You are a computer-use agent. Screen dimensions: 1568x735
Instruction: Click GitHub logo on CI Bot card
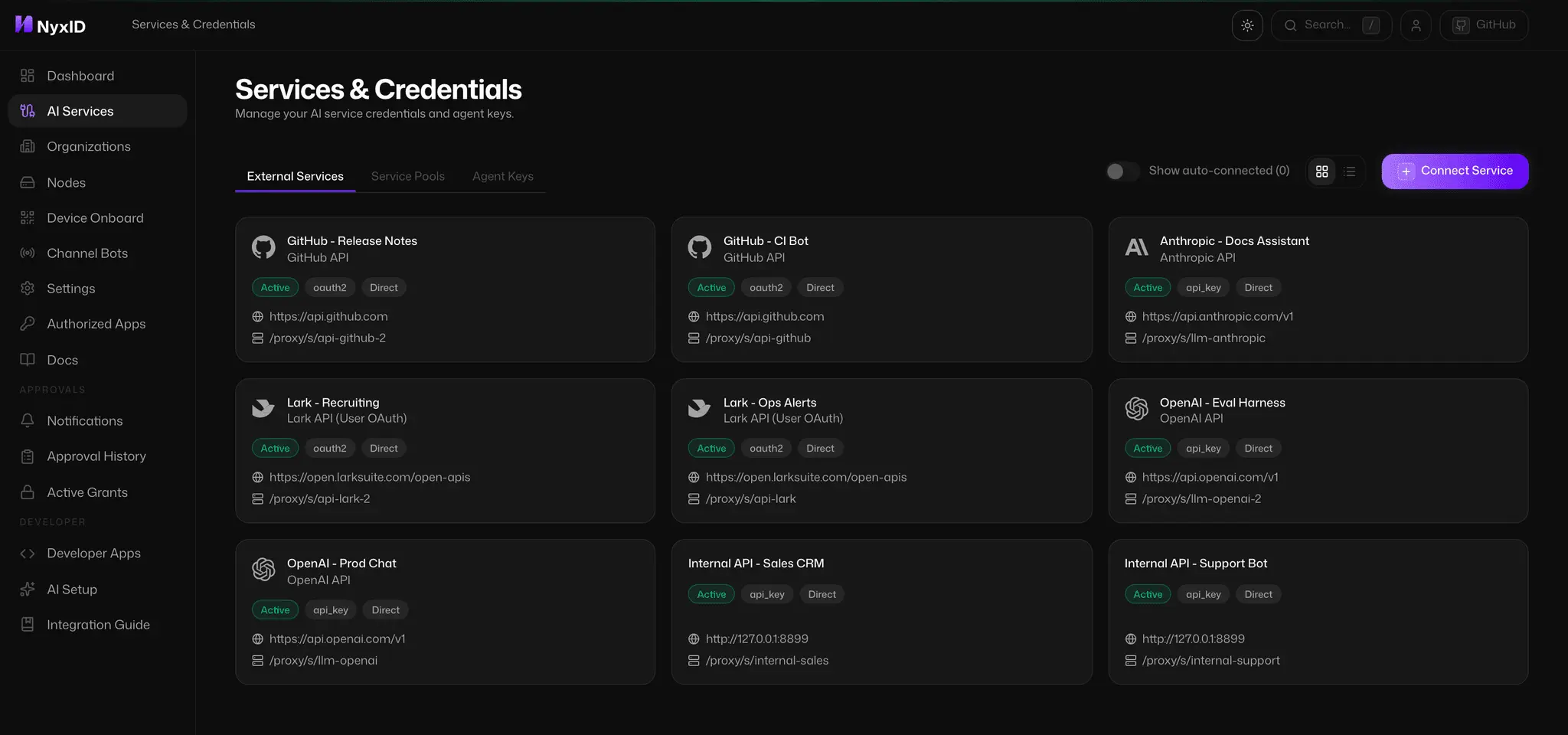[700, 247]
